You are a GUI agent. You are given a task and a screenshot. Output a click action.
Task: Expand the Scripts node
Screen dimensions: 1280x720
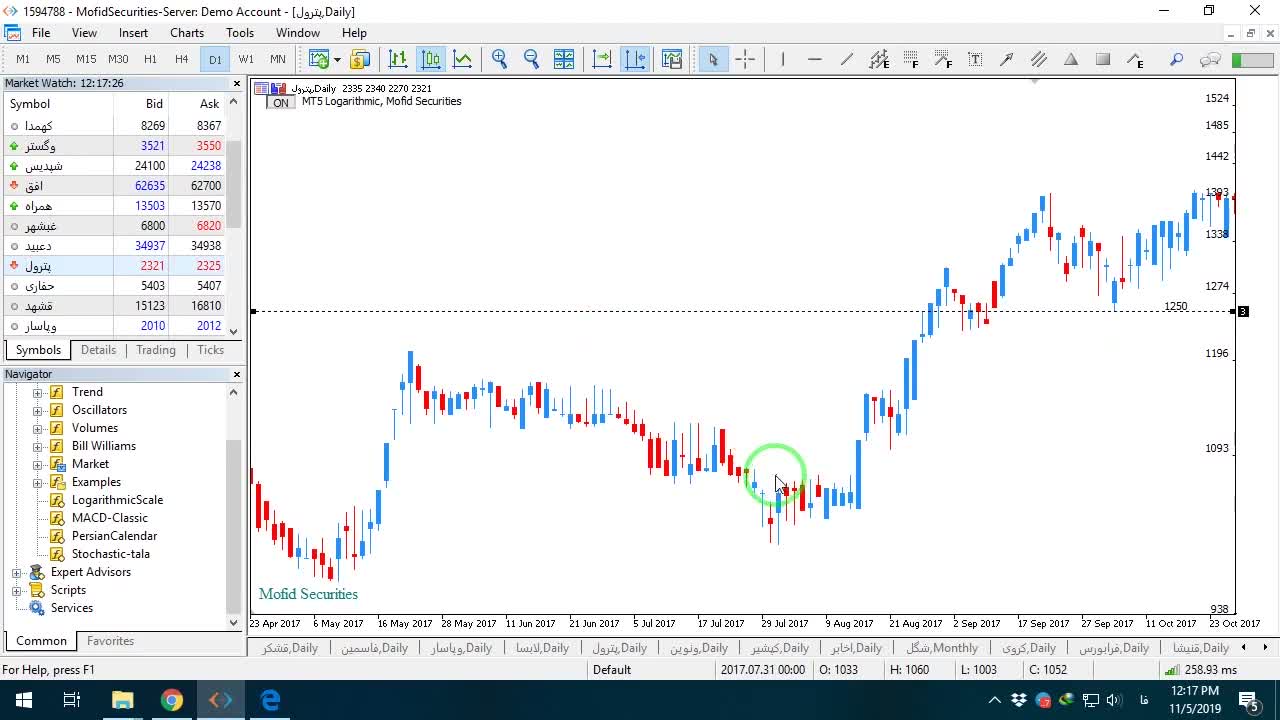[17, 590]
